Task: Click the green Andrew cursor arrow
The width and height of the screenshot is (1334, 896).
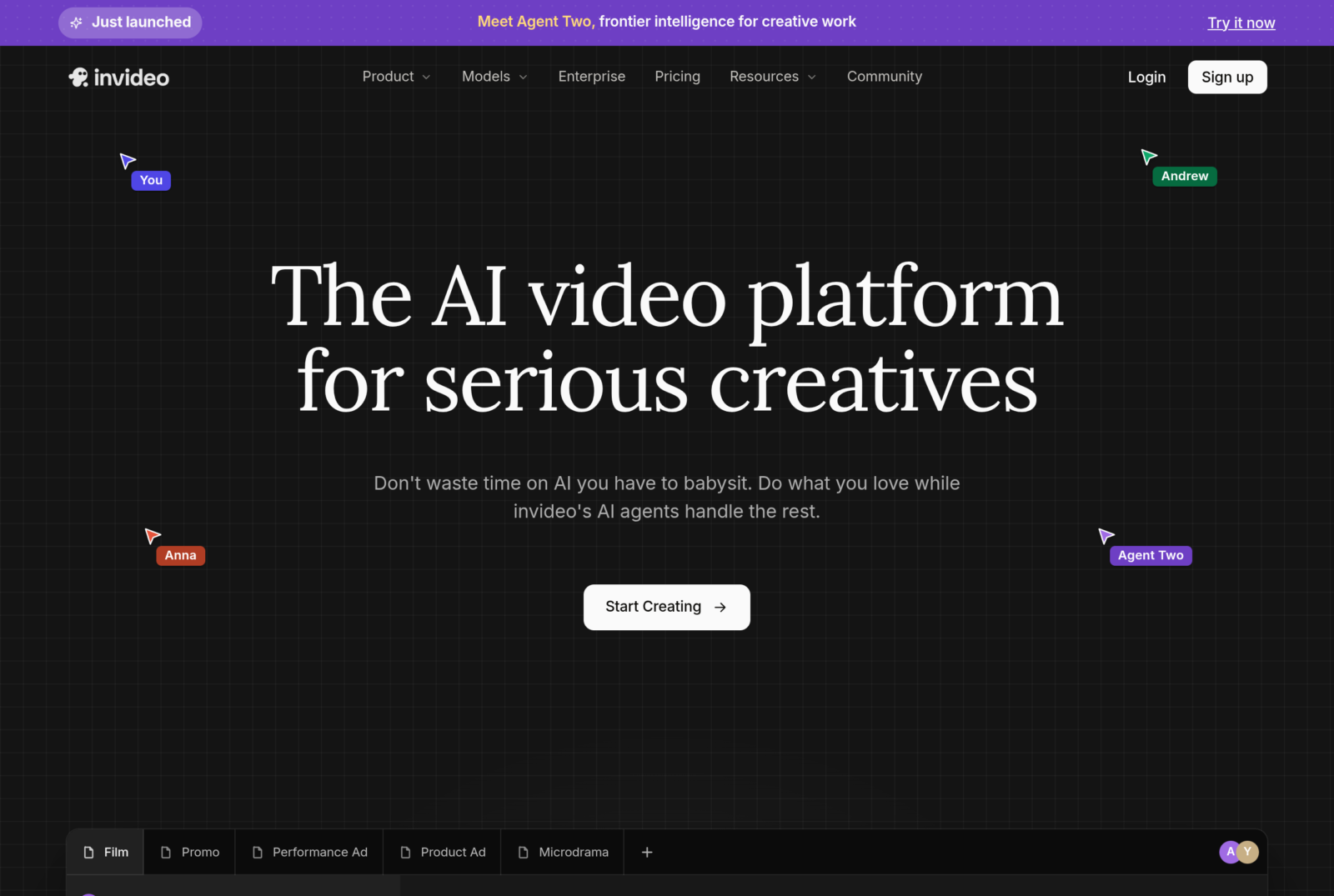Action: coord(1149,156)
